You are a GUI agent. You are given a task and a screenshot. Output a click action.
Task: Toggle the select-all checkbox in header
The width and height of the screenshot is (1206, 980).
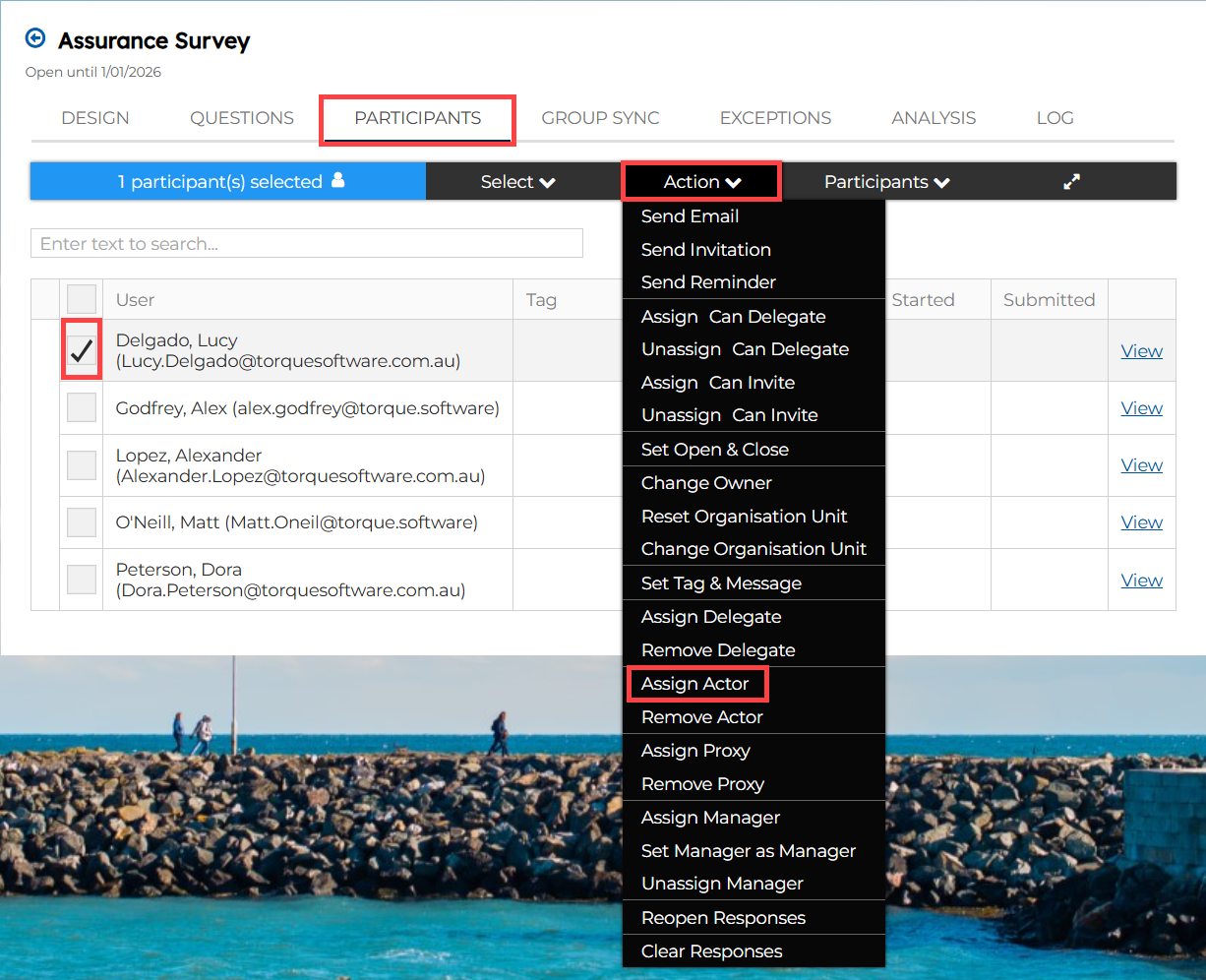[82, 299]
